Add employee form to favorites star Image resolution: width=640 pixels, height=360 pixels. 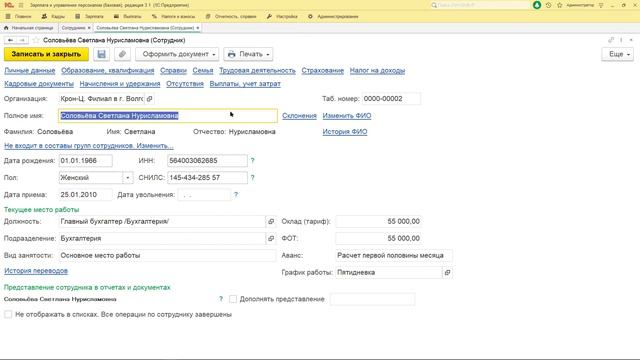coord(36,40)
